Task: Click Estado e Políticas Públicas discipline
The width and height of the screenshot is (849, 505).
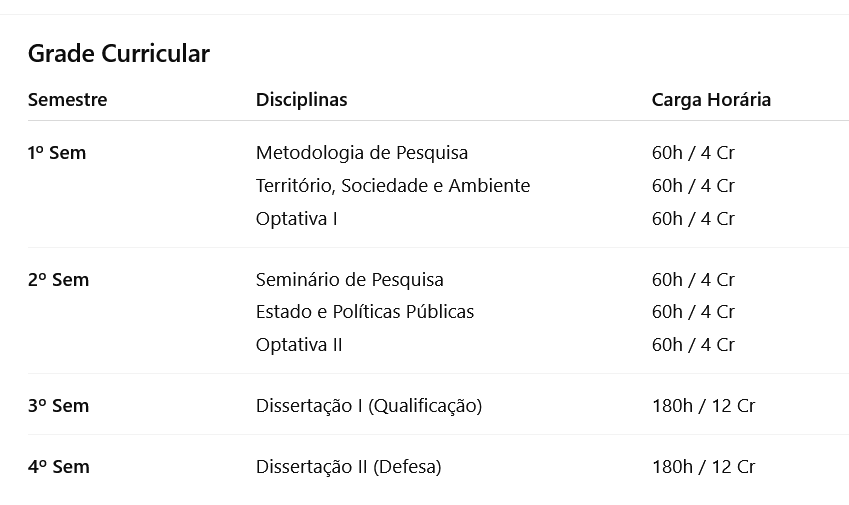Action: 365,312
